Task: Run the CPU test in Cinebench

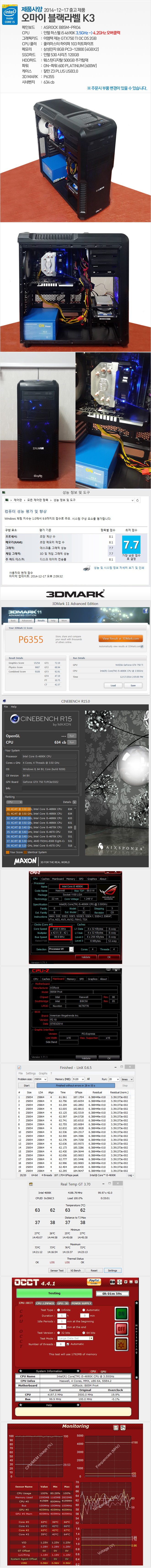Action: (x=72, y=742)
